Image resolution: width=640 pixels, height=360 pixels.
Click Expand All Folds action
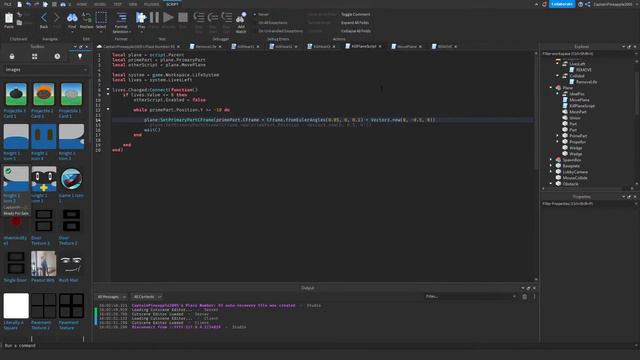pos(355,23)
